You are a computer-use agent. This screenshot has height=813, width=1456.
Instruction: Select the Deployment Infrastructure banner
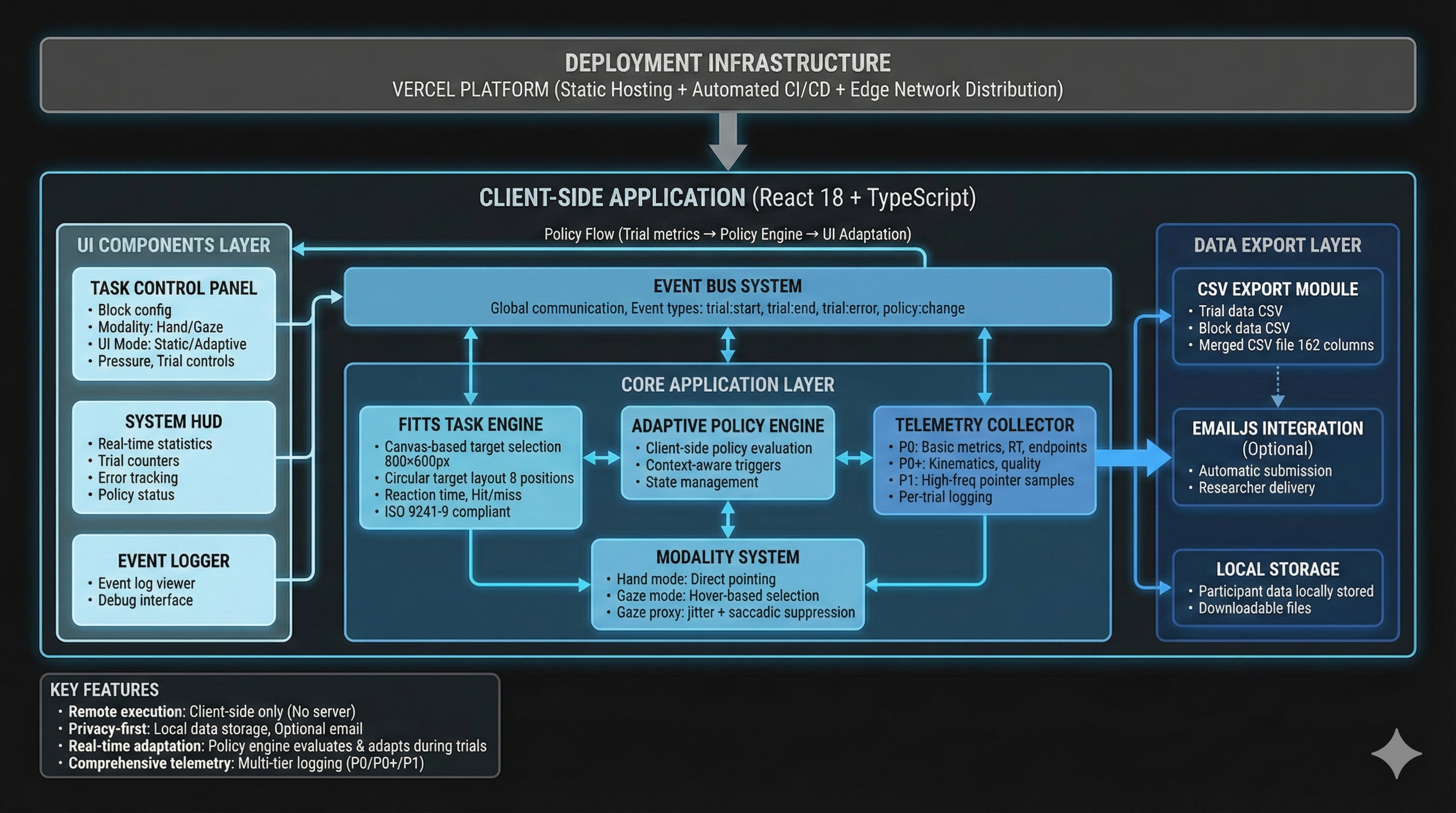click(728, 75)
